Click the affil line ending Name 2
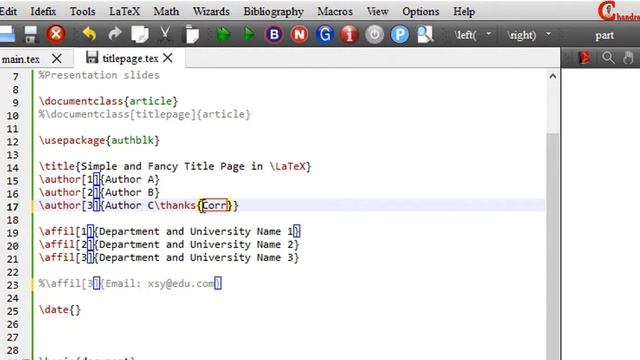Viewport: 640px width, 360px height. point(169,245)
